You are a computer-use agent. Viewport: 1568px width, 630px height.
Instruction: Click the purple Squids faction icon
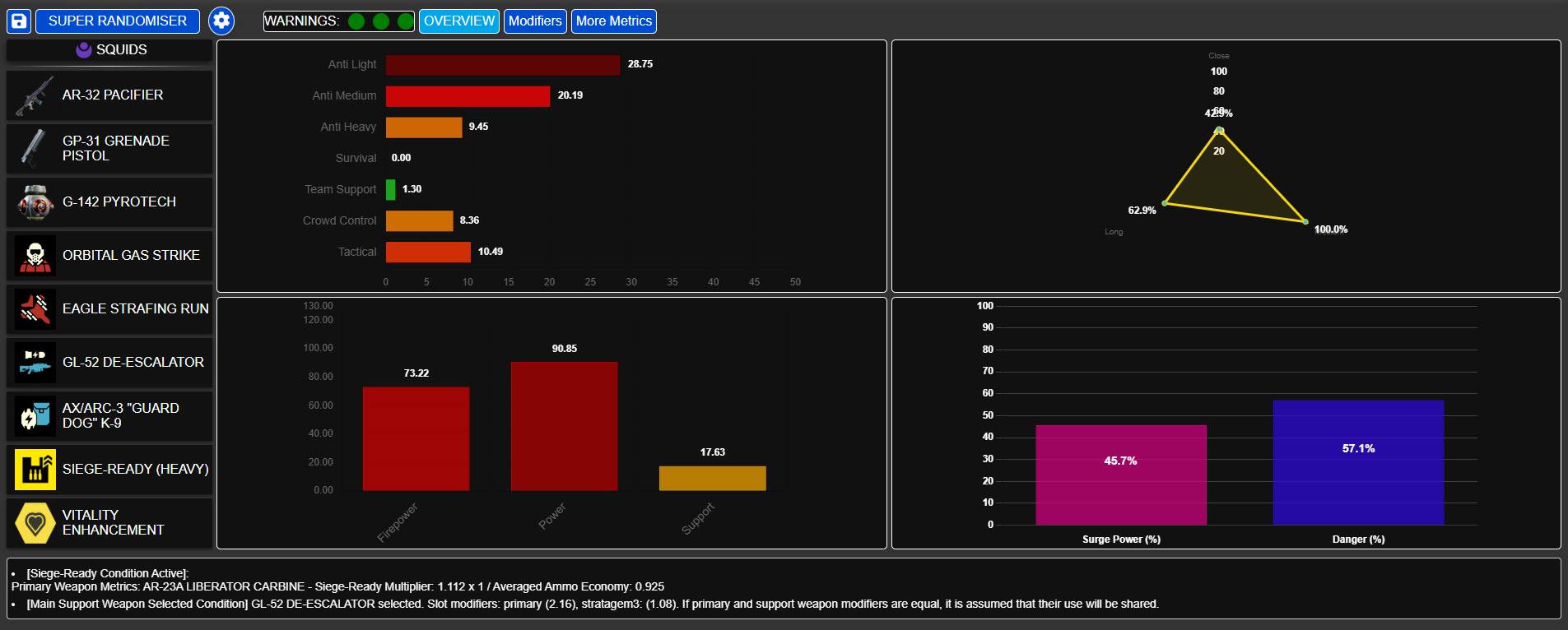(x=83, y=49)
